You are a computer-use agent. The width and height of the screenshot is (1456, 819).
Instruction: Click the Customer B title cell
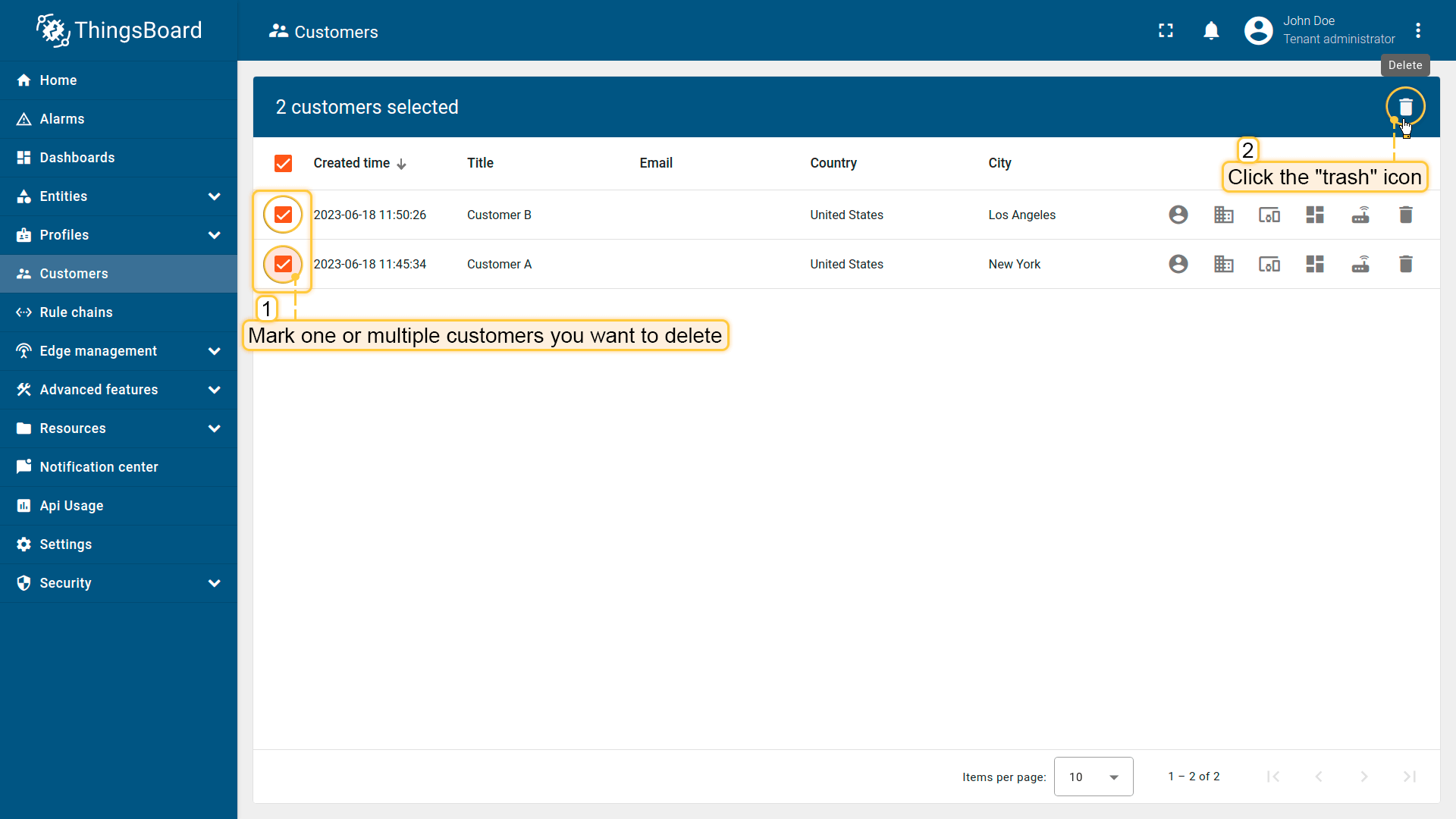point(499,215)
